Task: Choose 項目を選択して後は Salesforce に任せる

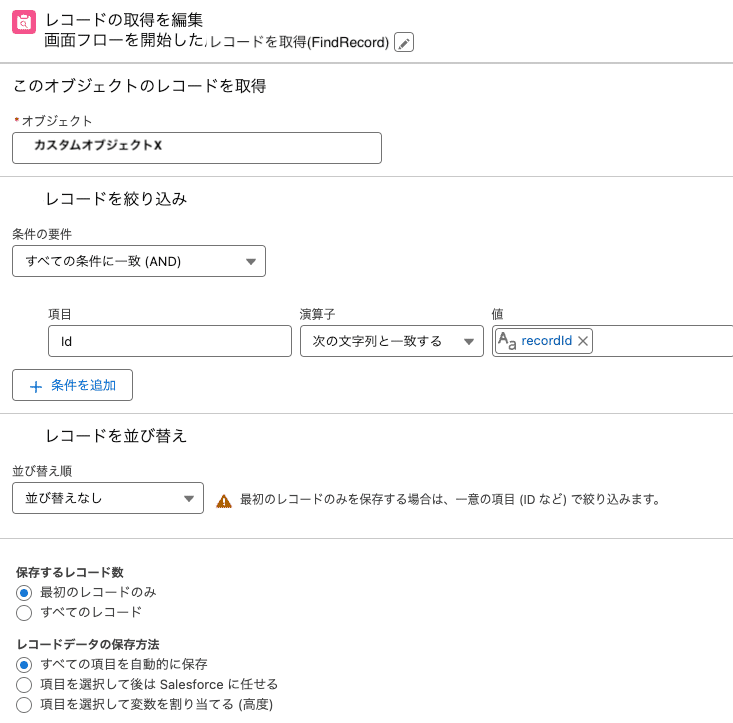Action: point(24,685)
